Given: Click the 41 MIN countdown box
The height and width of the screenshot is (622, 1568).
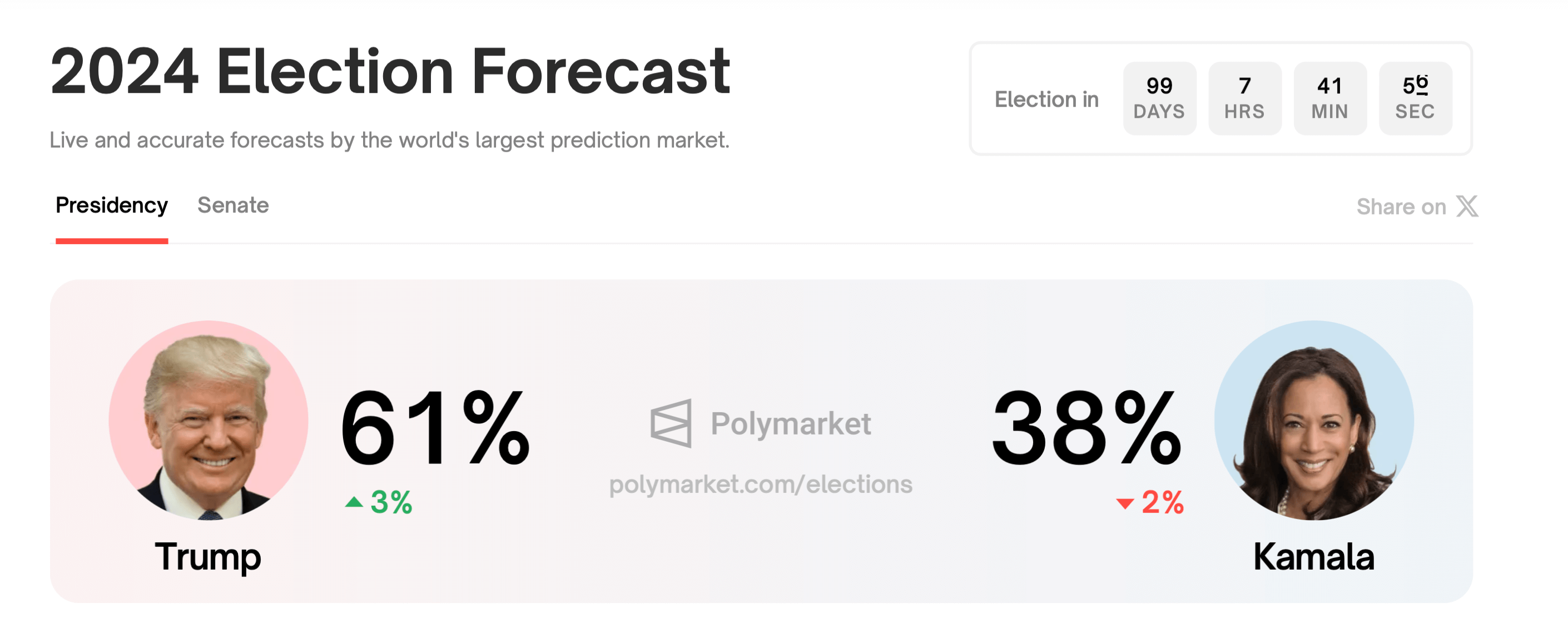Looking at the screenshot, I should click(1330, 98).
